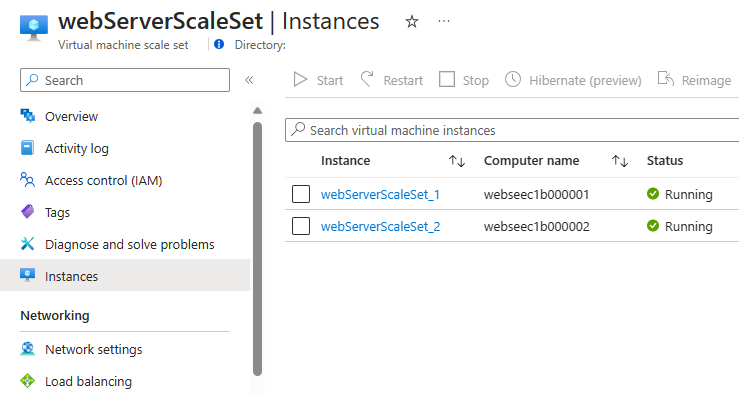Click Running status of webServerScaleSet_2
Screen dimensions: 739x395
(689, 226)
